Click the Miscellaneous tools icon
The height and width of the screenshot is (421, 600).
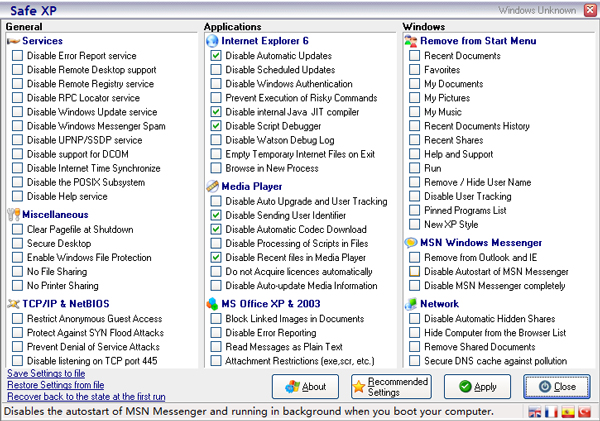(x=13, y=215)
